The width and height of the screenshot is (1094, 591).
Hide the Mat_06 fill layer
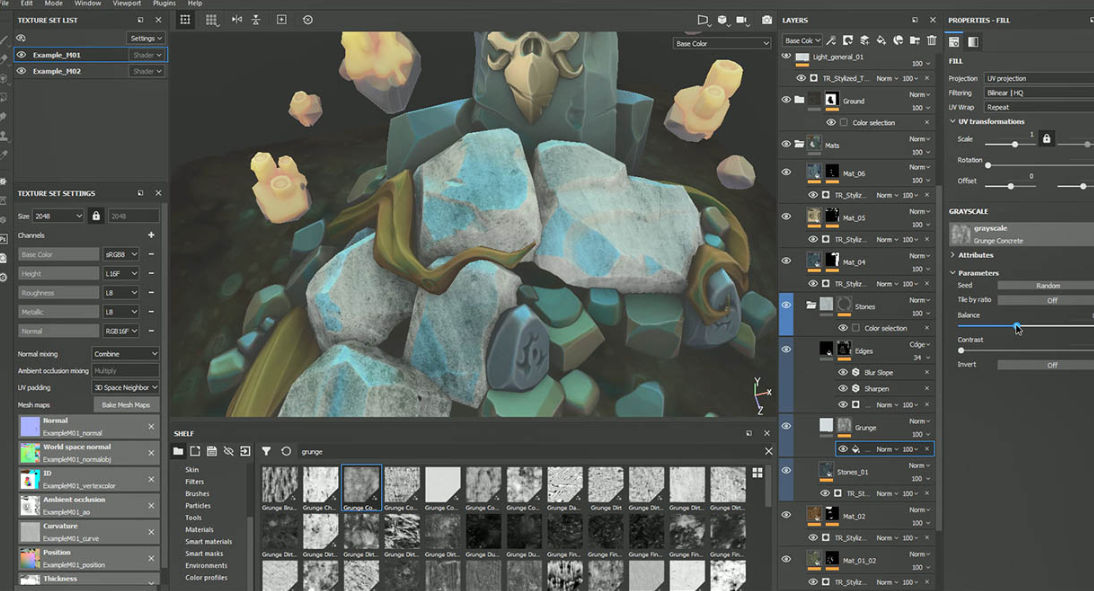786,171
